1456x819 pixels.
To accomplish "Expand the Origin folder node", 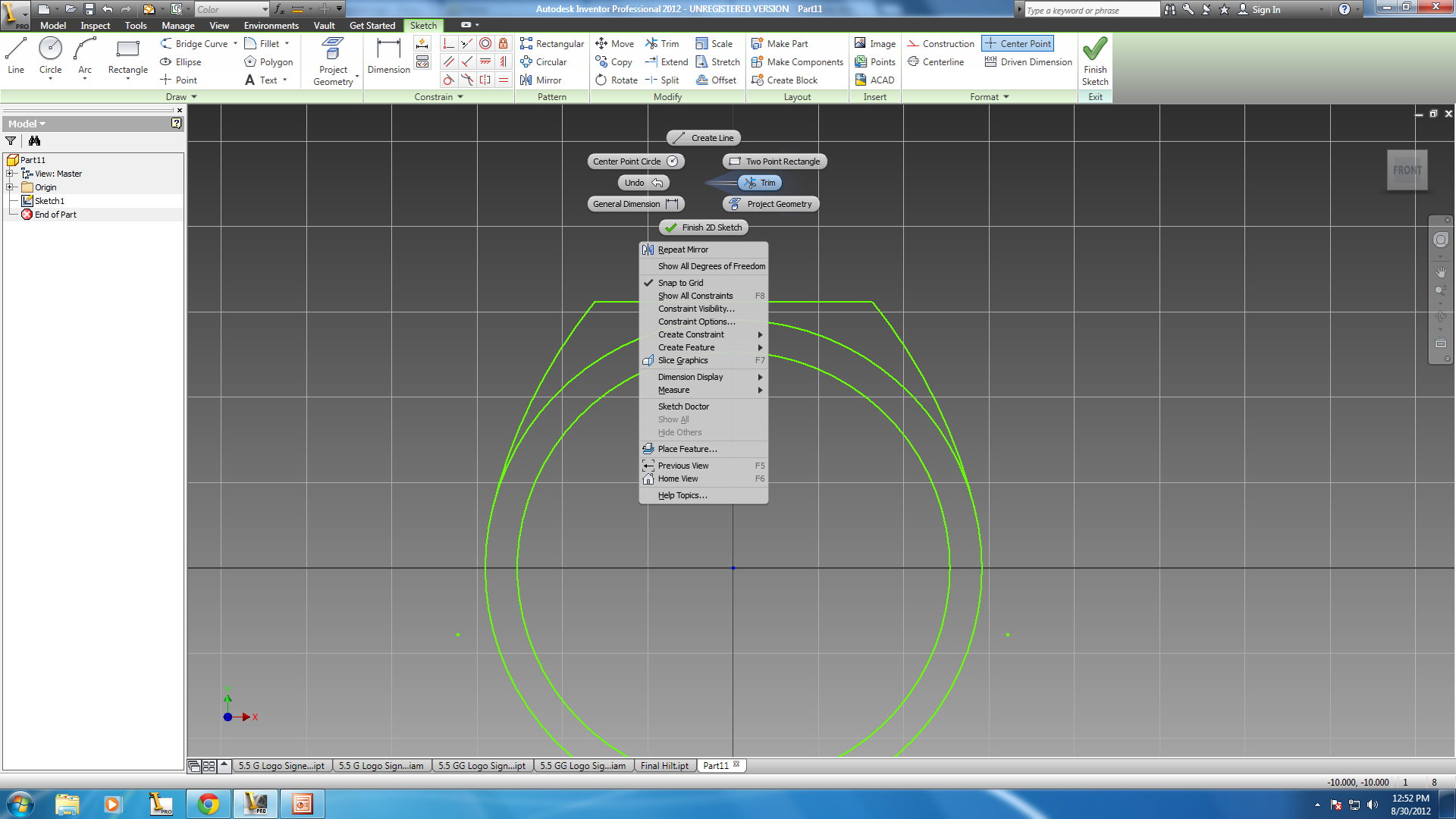I will pos(10,187).
